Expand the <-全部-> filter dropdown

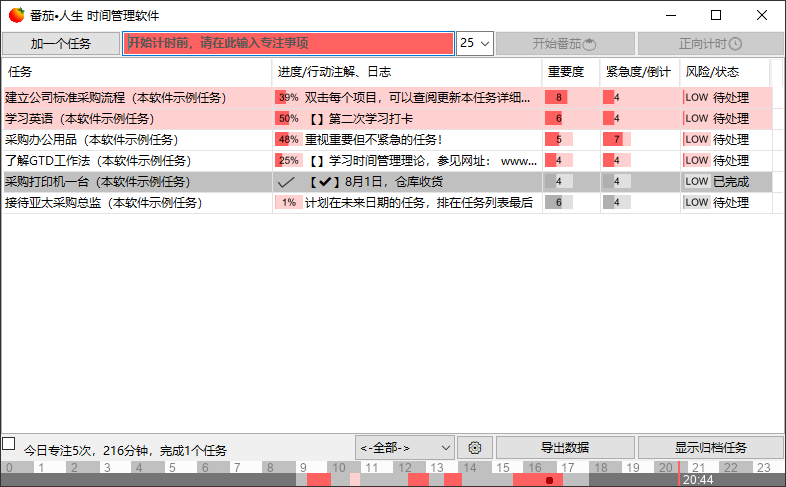pos(405,447)
